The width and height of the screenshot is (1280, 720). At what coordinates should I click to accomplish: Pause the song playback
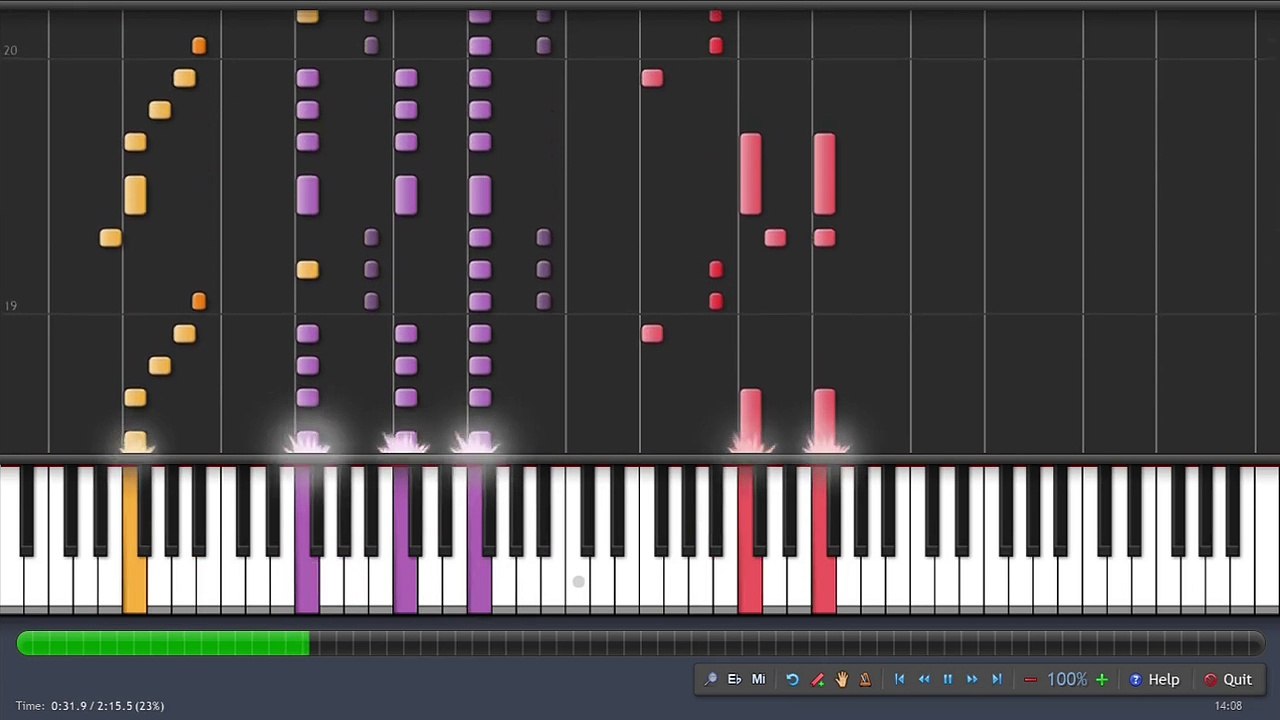click(948, 680)
